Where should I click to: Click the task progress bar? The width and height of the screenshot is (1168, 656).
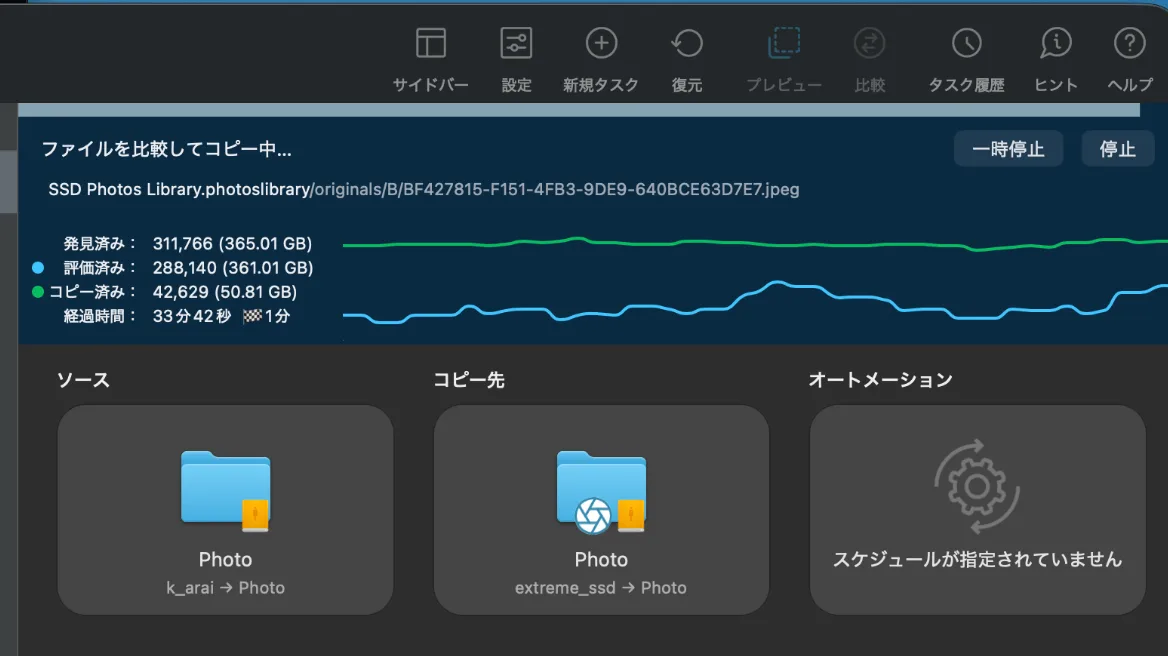click(579, 110)
